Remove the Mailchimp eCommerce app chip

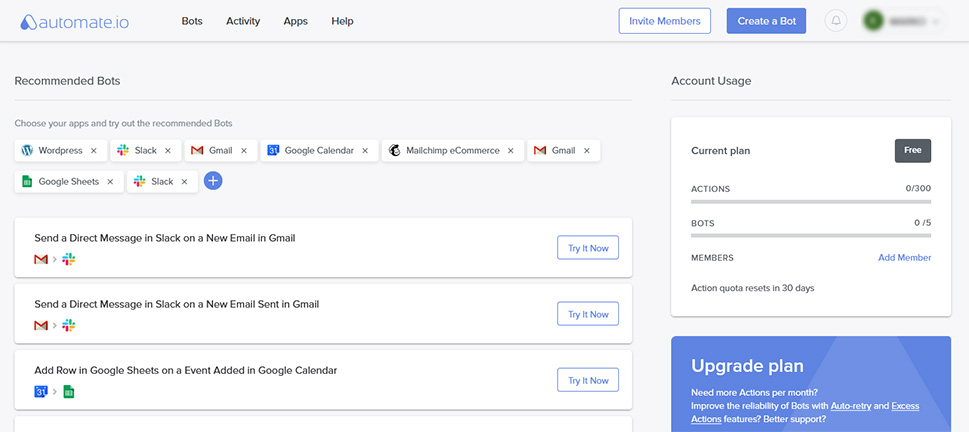tap(510, 151)
